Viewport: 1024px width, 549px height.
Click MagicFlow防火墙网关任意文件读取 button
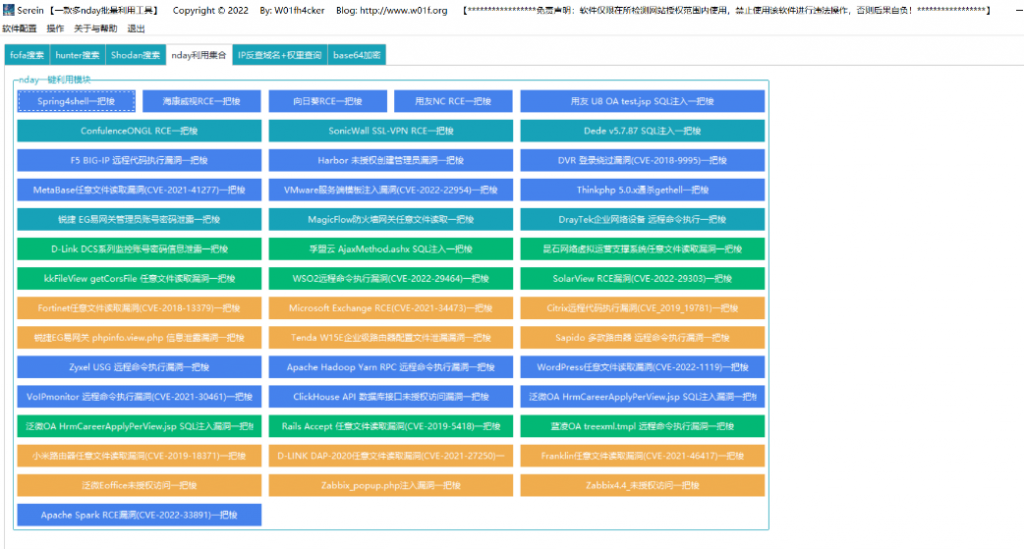[391, 219]
